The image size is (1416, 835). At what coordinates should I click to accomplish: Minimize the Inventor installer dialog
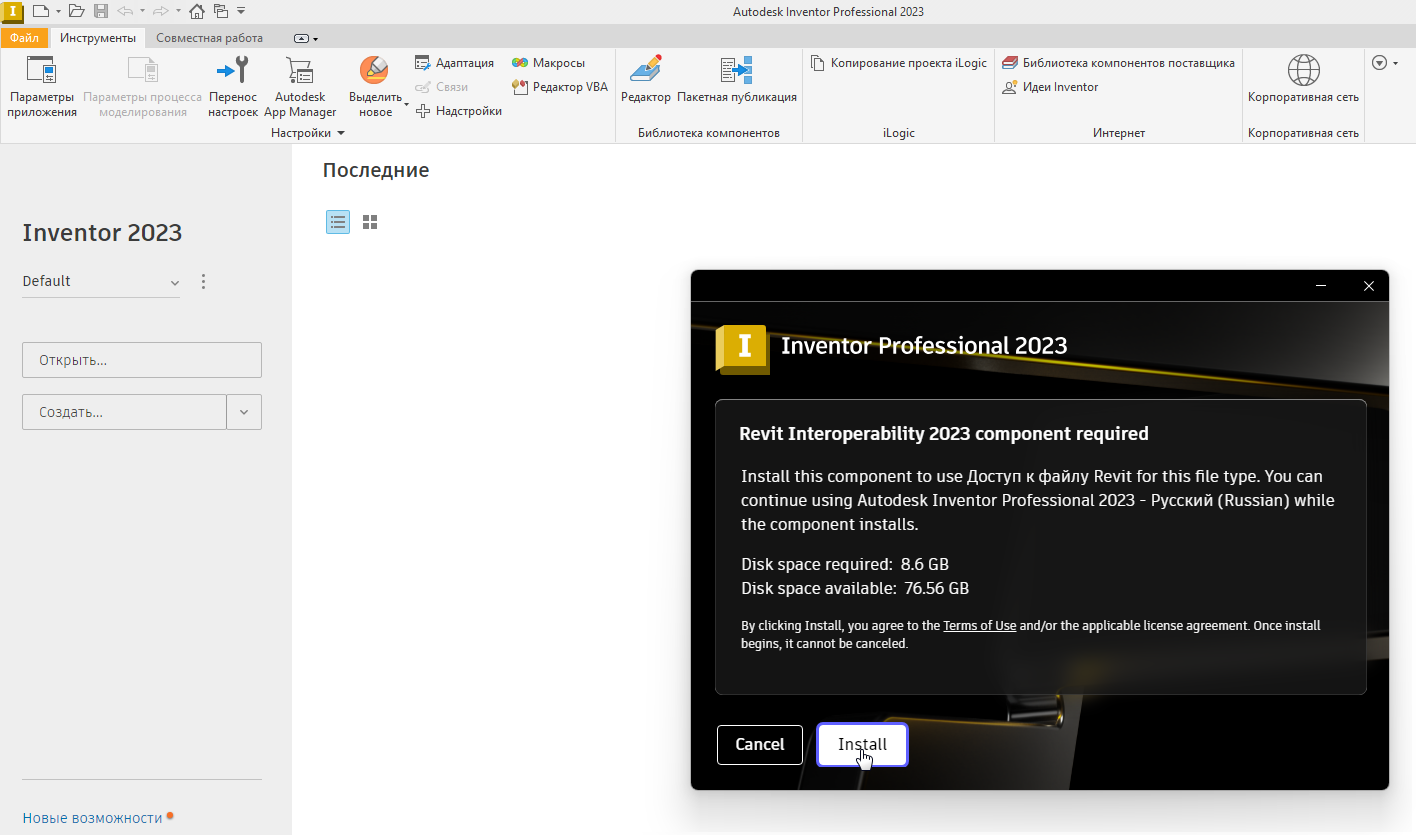pos(1322,286)
